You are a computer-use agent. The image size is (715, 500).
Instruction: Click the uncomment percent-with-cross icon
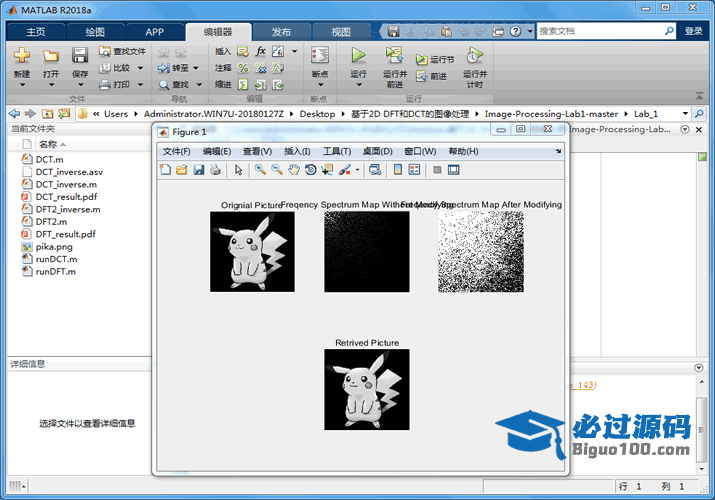click(x=260, y=68)
